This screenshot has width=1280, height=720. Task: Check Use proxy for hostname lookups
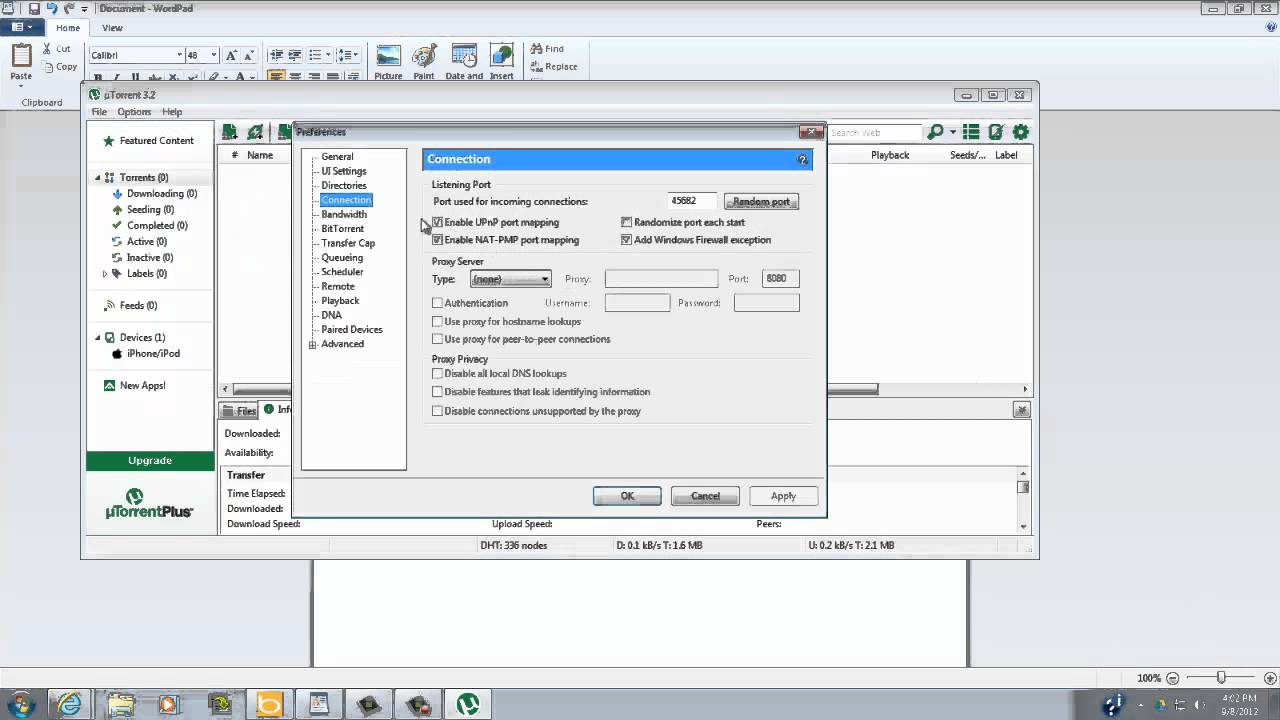438,322
